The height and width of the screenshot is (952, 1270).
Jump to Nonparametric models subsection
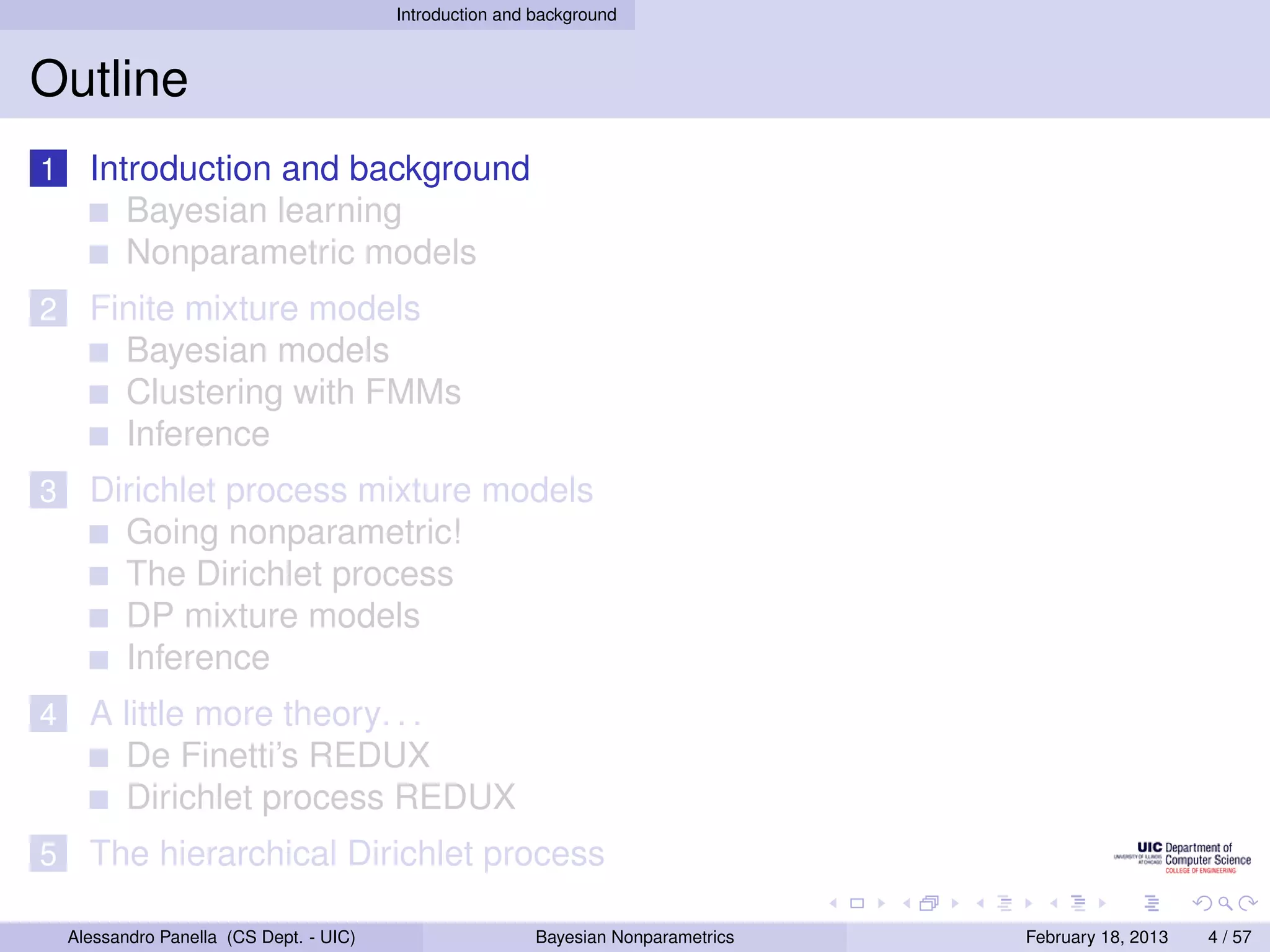301,253
